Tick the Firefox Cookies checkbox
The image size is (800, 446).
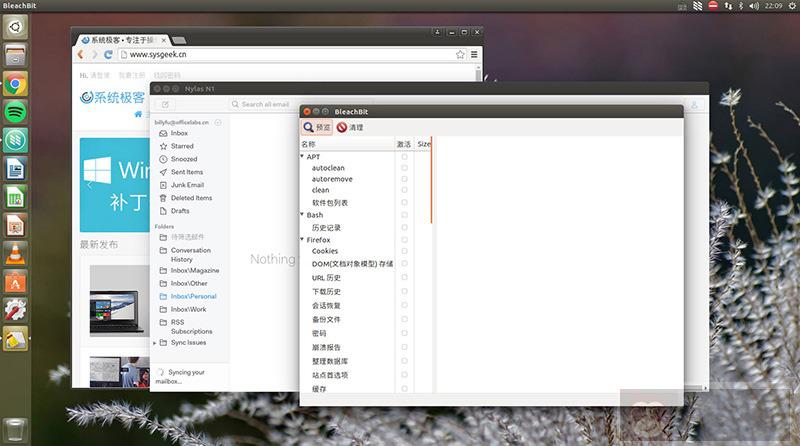[x=404, y=251]
